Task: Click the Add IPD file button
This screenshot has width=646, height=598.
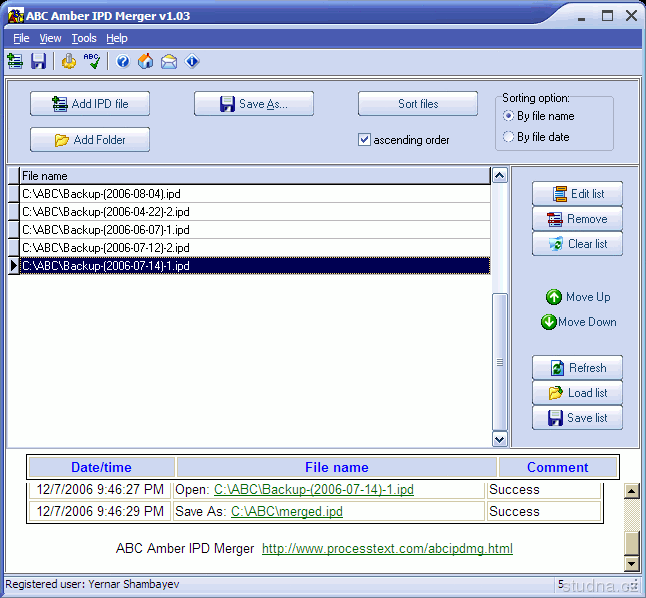Action: (x=90, y=104)
